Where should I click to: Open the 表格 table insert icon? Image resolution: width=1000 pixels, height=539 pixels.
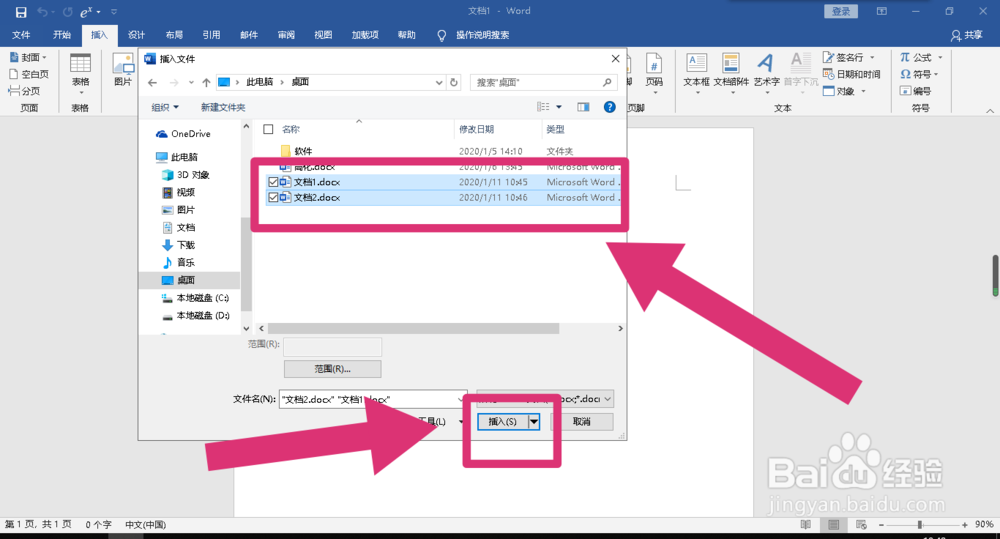[x=80, y=71]
